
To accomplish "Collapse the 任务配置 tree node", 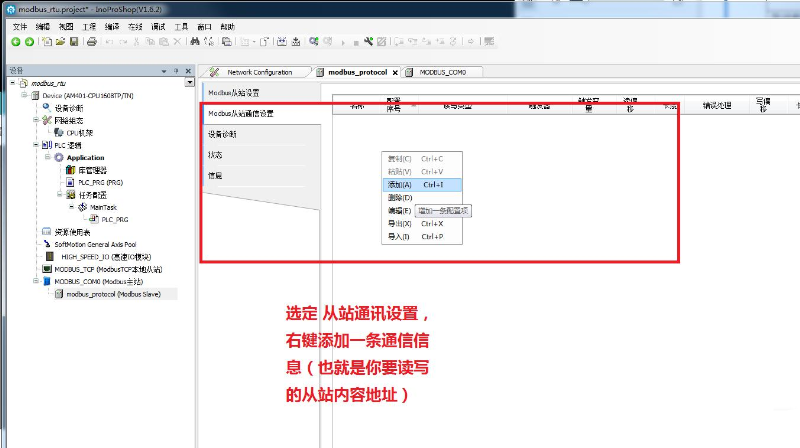I will click(60, 194).
